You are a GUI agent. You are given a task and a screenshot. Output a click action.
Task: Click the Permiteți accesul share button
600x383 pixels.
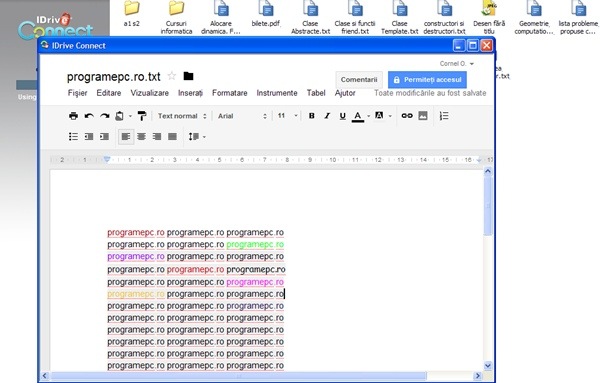[x=427, y=80]
